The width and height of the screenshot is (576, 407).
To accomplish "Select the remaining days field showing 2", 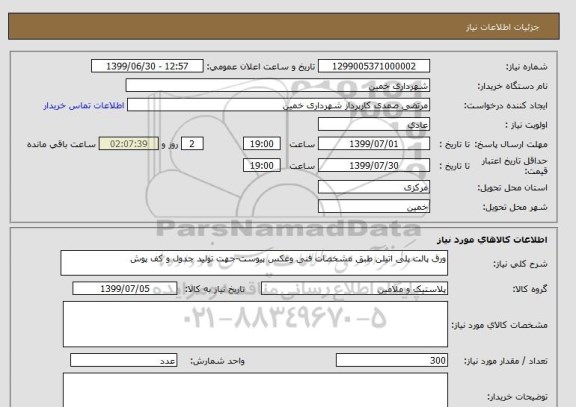I will [x=192, y=144].
